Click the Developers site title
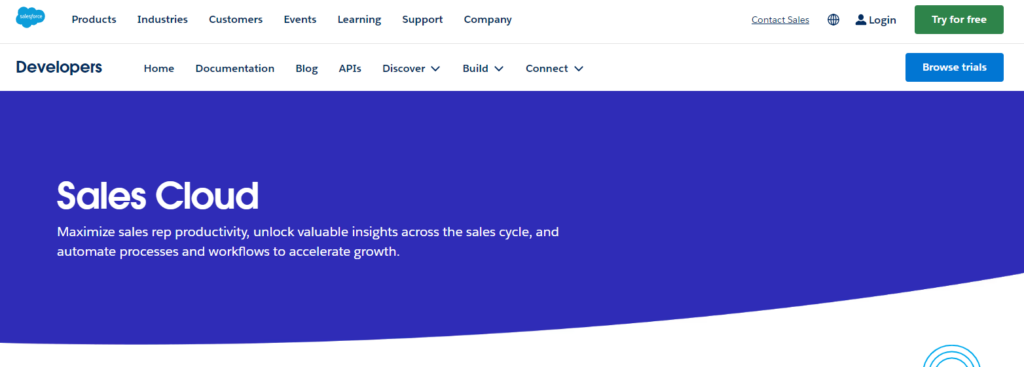This screenshot has height=367, width=1024. pyautogui.click(x=59, y=67)
